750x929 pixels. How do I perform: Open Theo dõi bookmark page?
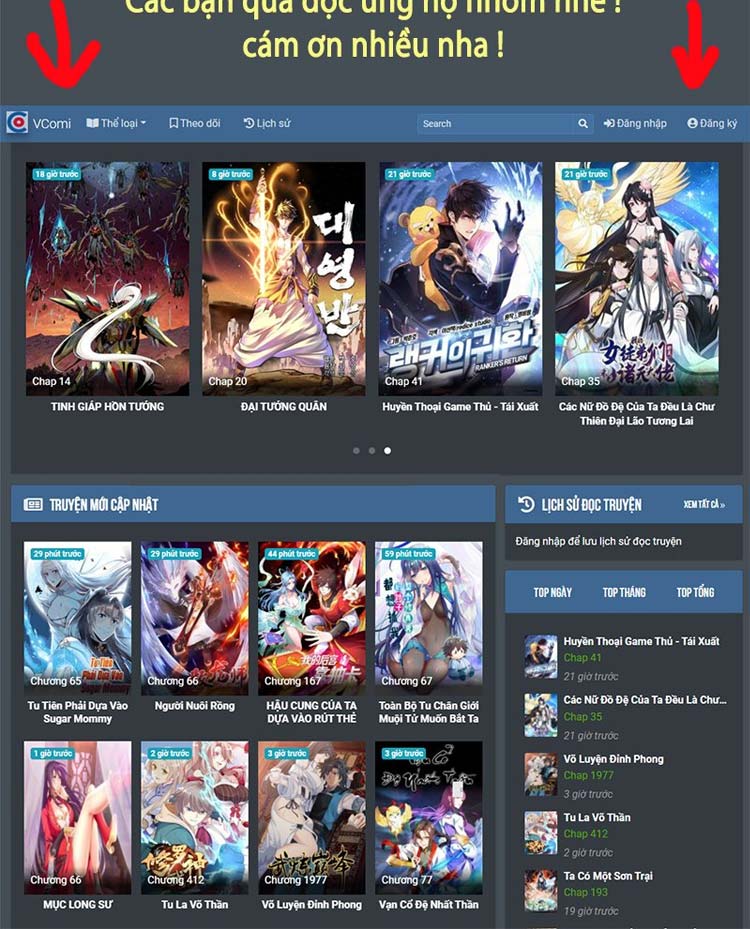pos(195,124)
